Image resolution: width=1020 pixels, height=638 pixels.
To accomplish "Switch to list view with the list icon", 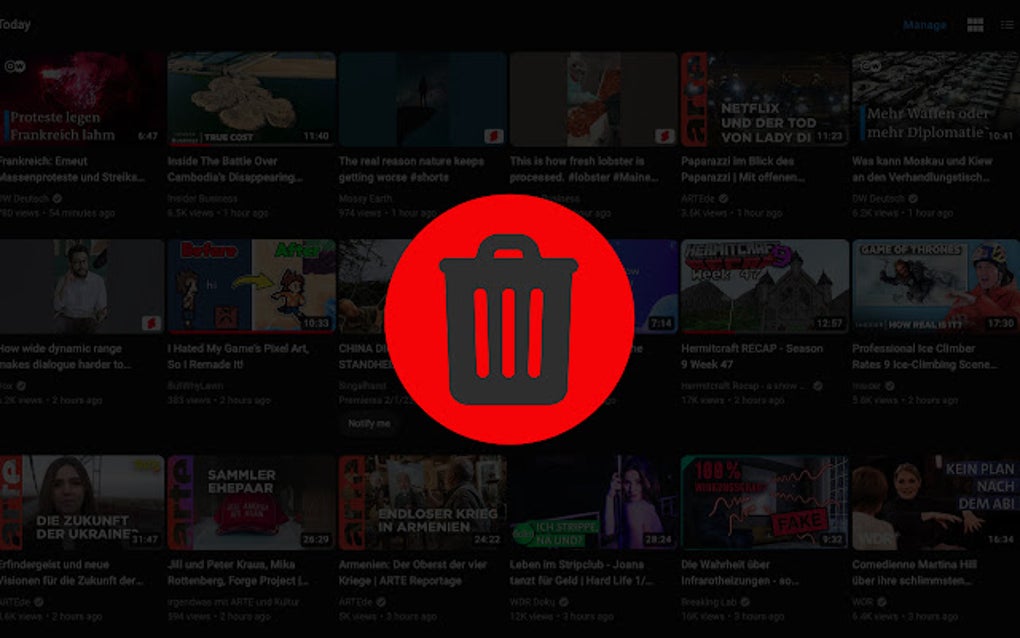I will 1008,25.
